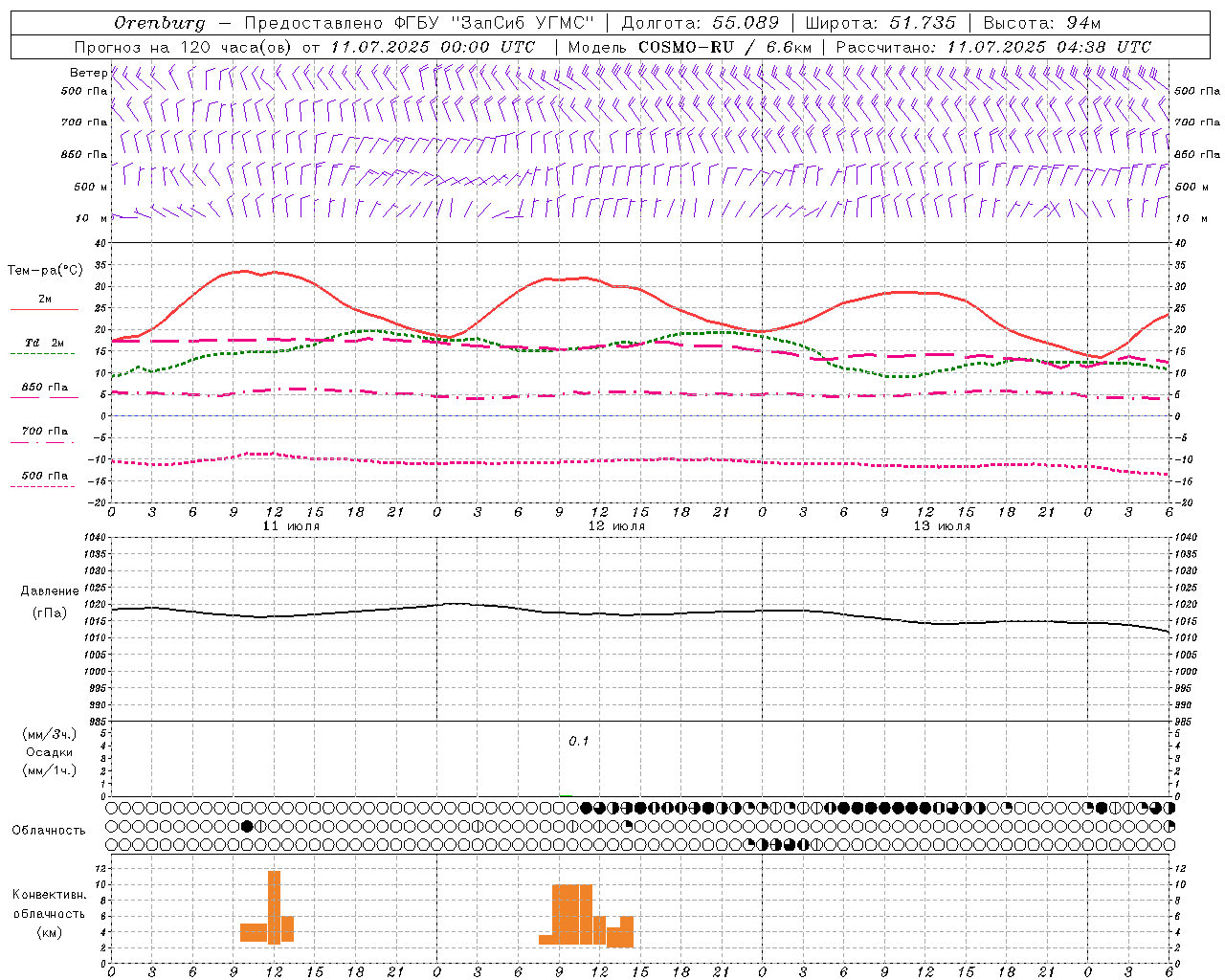Click the tallest orange convective bar on 11 июля
This screenshot has height=980, width=1225.
[x=274, y=907]
